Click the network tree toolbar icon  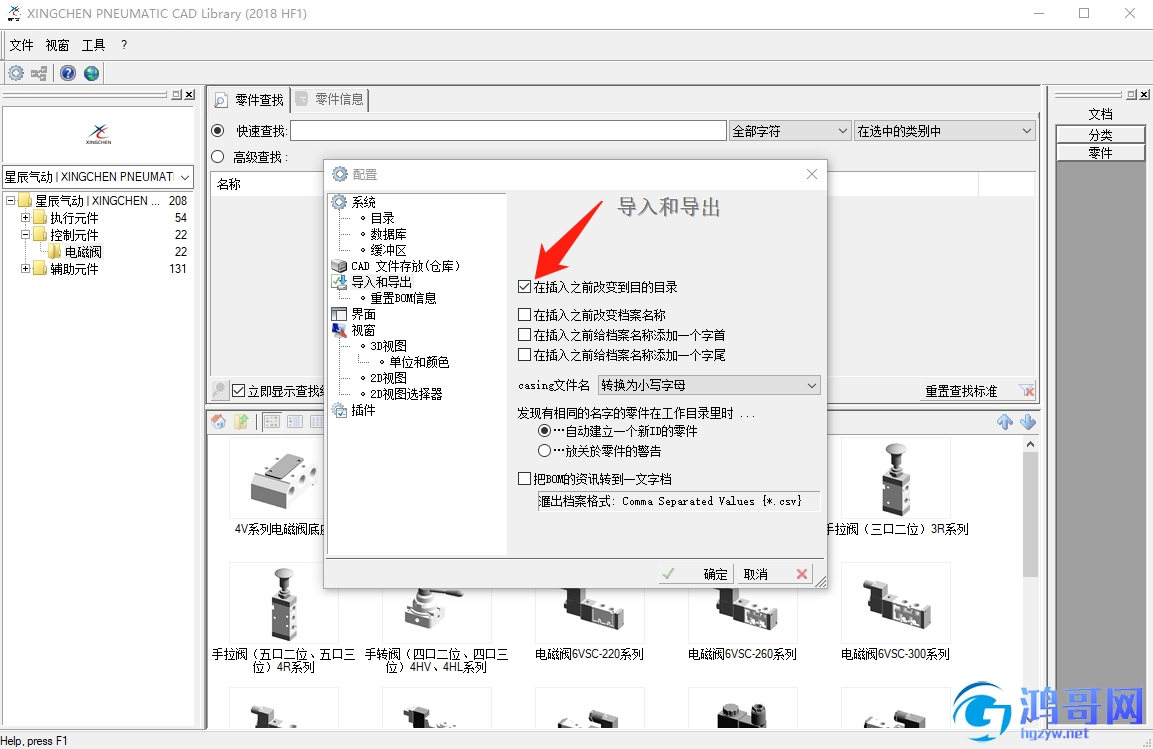click(39, 73)
